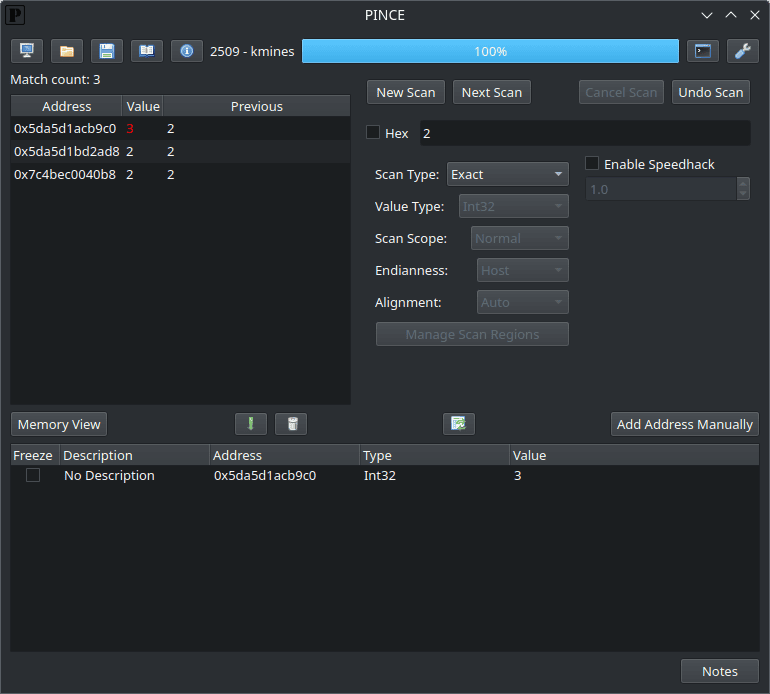770x694 pixels.
Task: Click Manage Scan Regions button
Action: tap(472, 334)
